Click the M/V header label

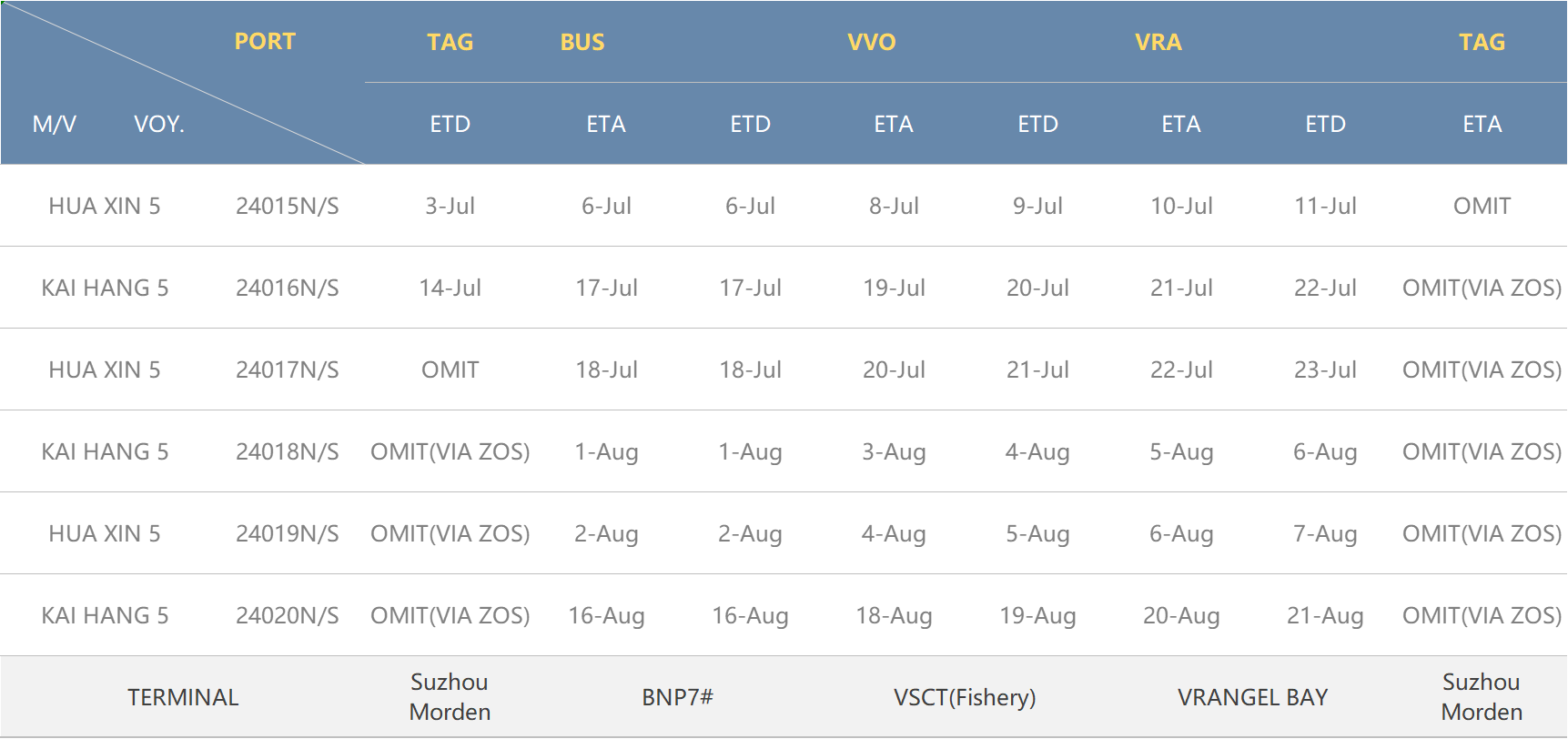pyautogui.click(x=55, y=124)
